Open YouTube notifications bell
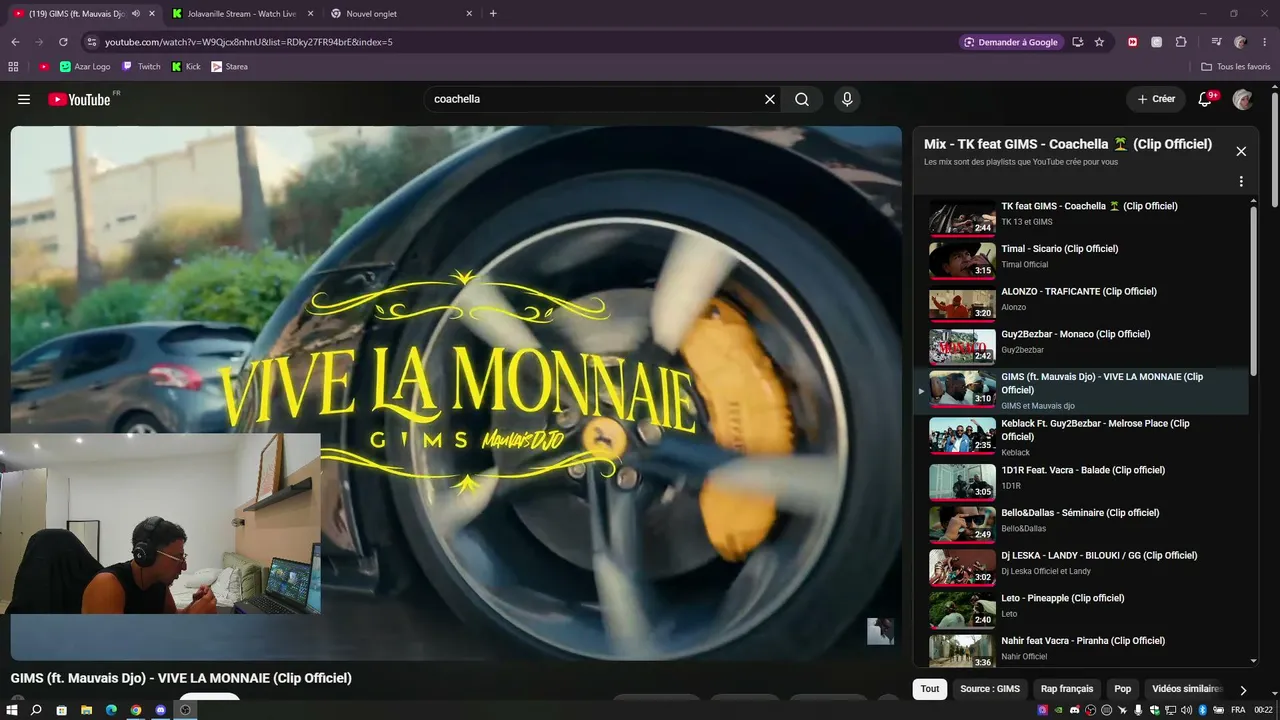Viewport: 1280px width, 720px height. pos(1206,99)
